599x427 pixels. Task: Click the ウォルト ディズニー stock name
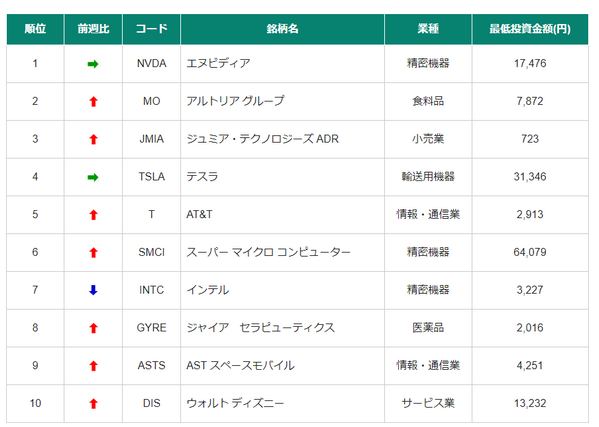pos(235,403)
